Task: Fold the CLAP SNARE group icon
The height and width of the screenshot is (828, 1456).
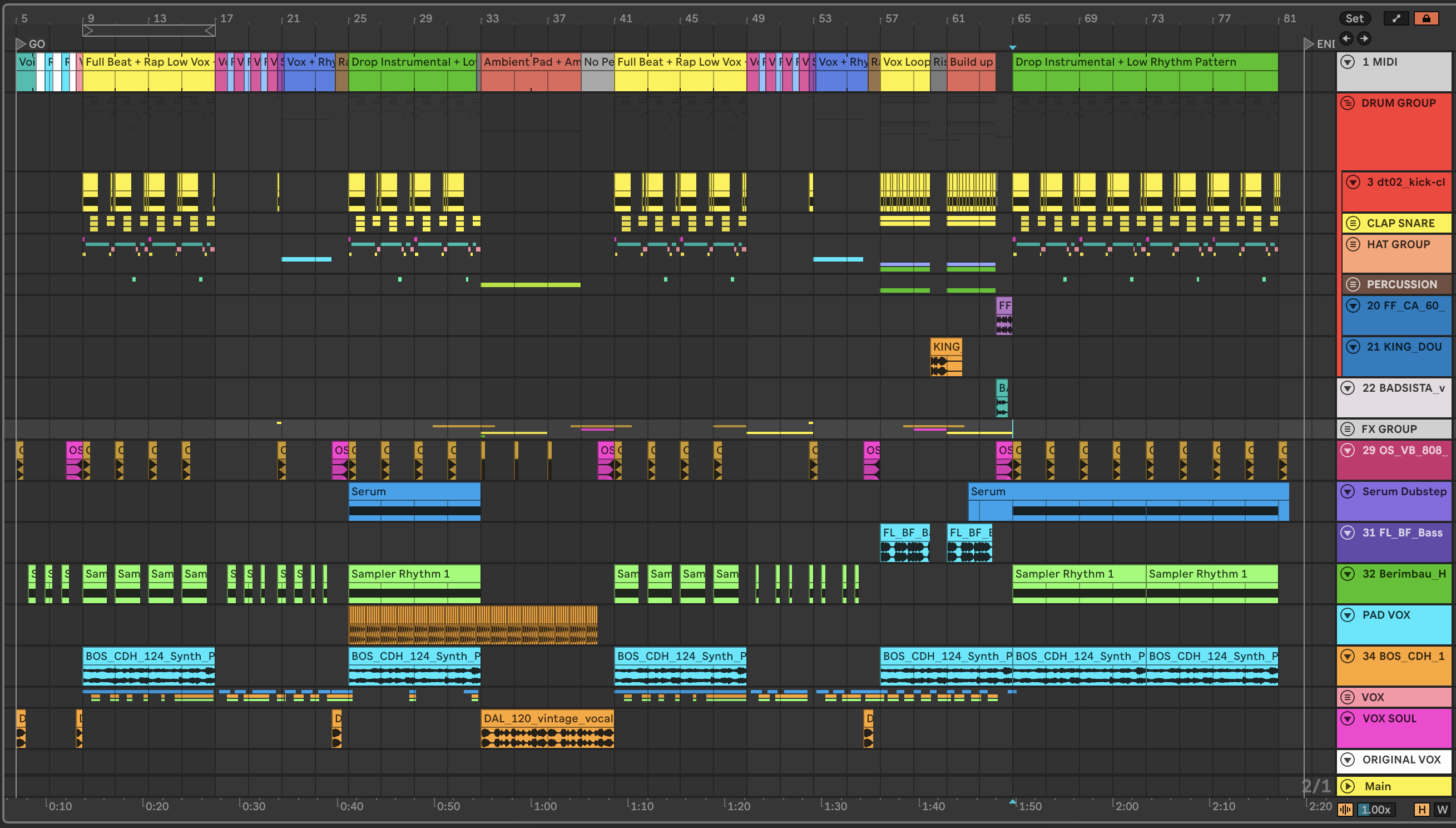Action: tap(1353, 223)
